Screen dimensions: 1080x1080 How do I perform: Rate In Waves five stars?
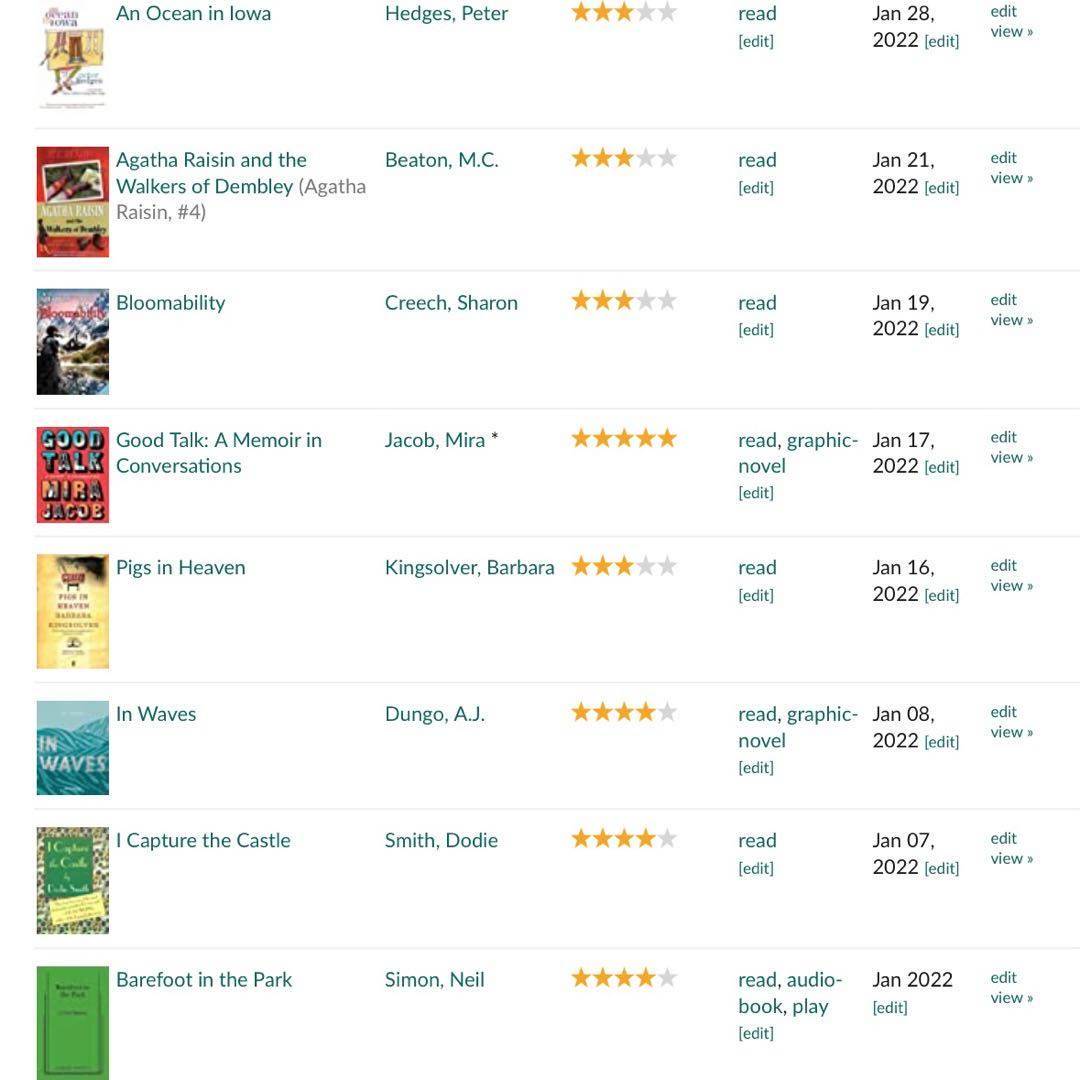click(667, 713)
